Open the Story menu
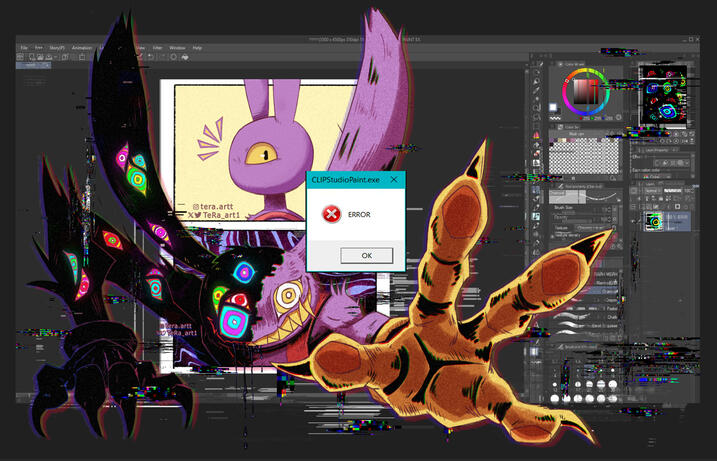Viewport: 717px width, 461px height. tap(57, 48)
